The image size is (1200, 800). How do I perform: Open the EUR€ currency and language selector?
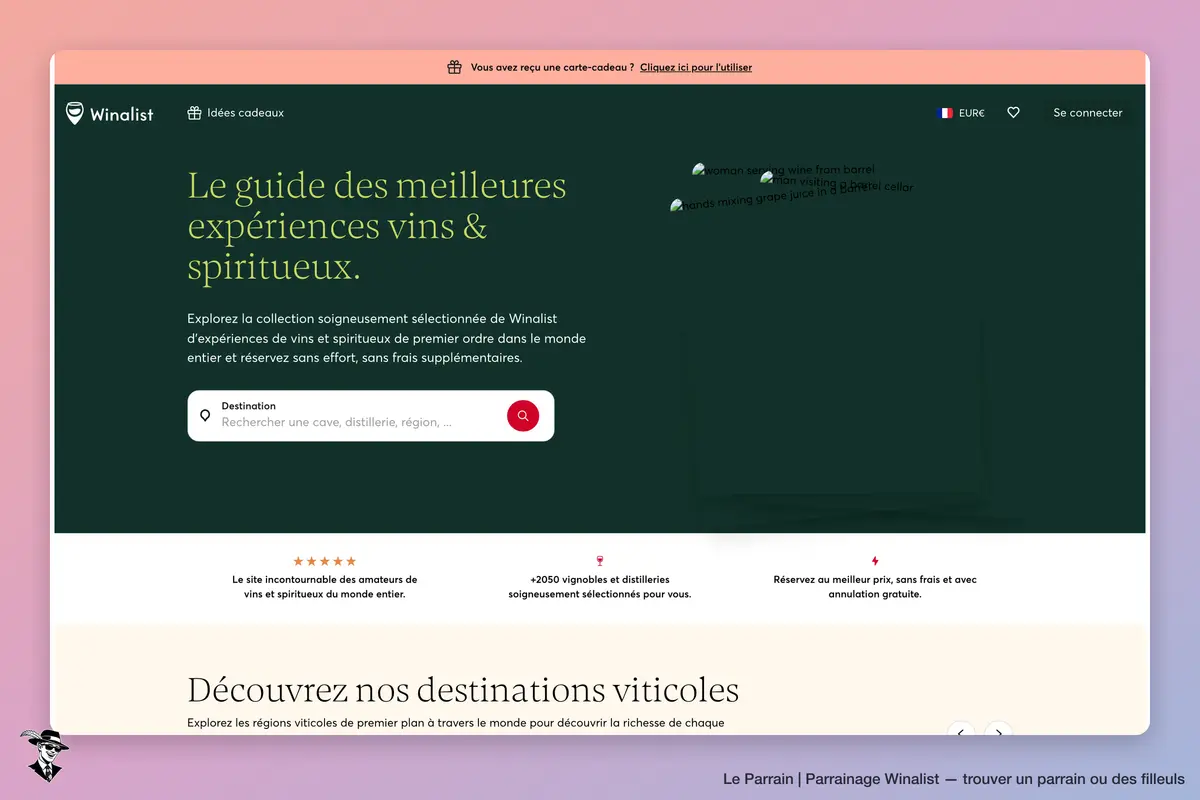(961, 113)
